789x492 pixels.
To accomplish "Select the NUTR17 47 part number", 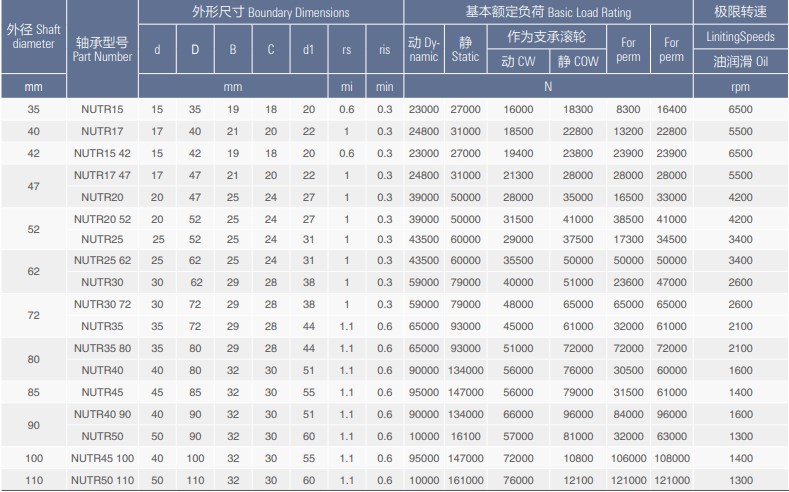I will (x=102, y=175).
